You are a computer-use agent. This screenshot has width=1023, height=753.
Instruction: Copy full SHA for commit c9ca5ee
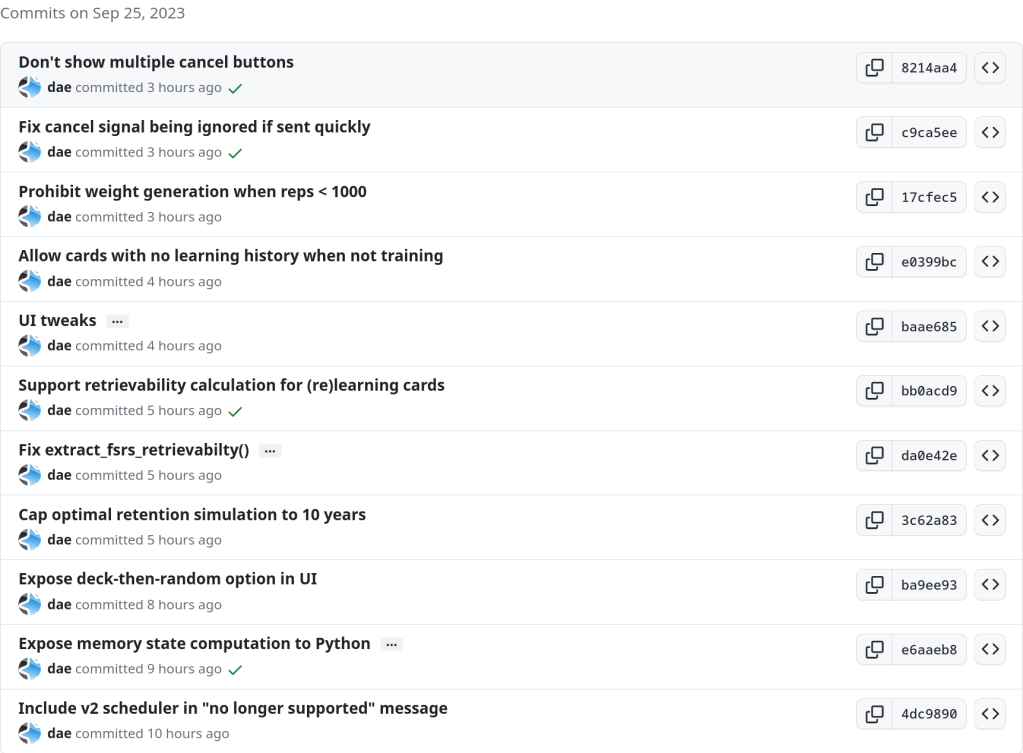coord(875,132)
